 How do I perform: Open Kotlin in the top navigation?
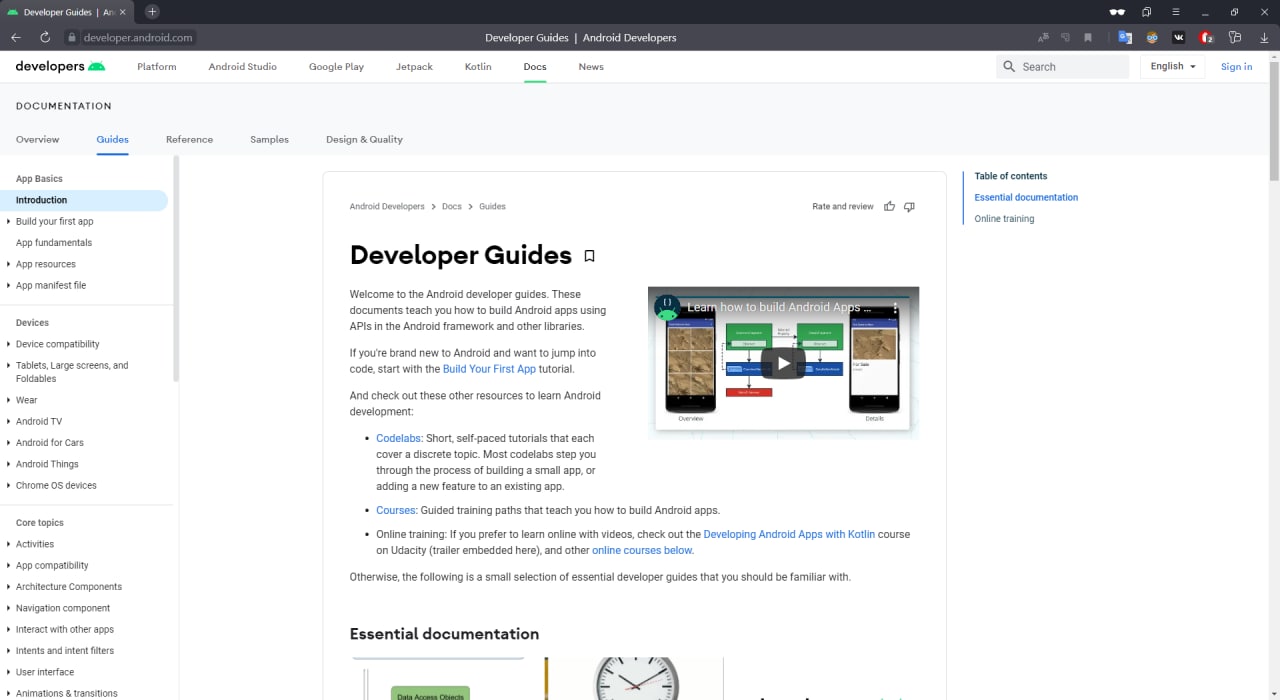[478, 67]
